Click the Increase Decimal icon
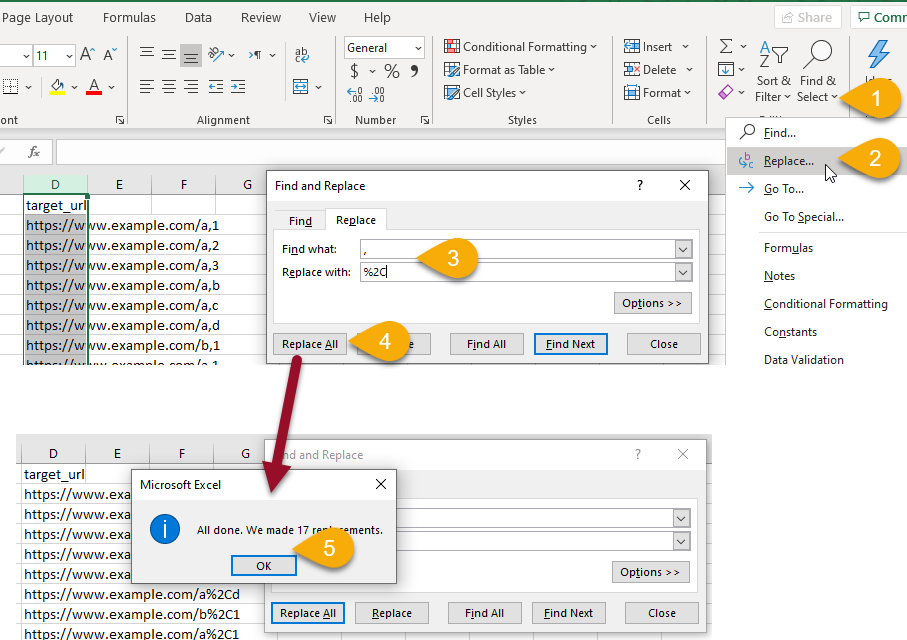 click(355, 95)
